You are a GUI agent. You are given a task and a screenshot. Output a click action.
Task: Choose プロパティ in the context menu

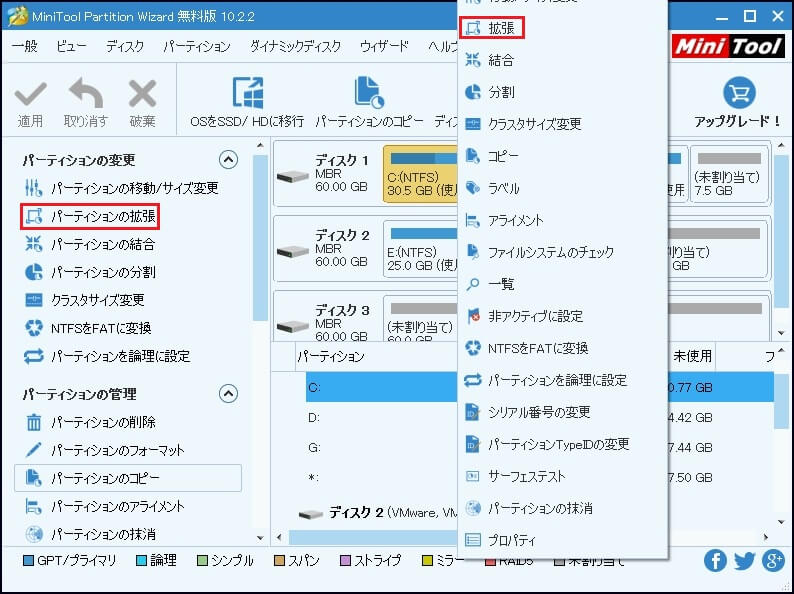[x=562, y=540]
